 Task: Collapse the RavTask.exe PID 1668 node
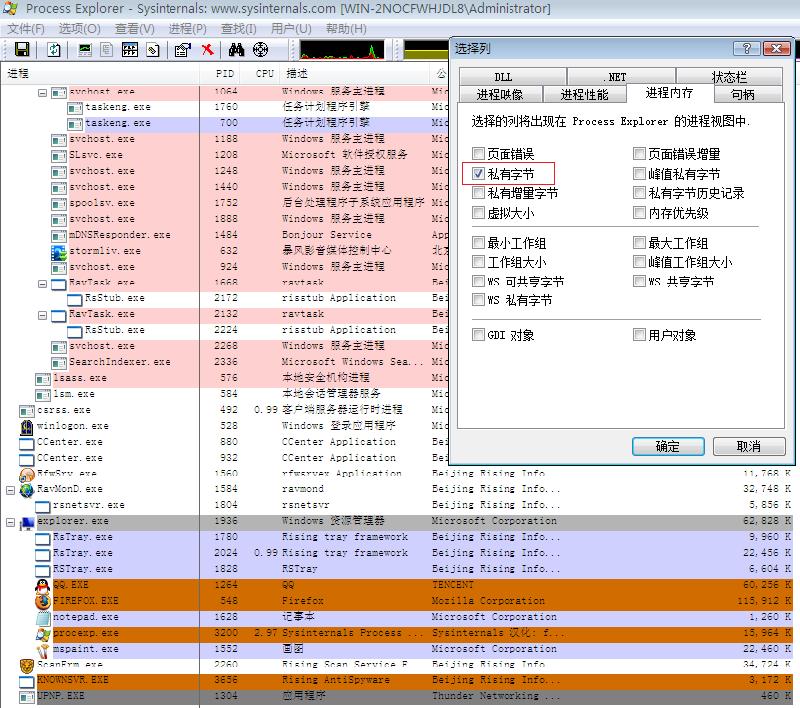pyautogui.click(x=43, y=284)
